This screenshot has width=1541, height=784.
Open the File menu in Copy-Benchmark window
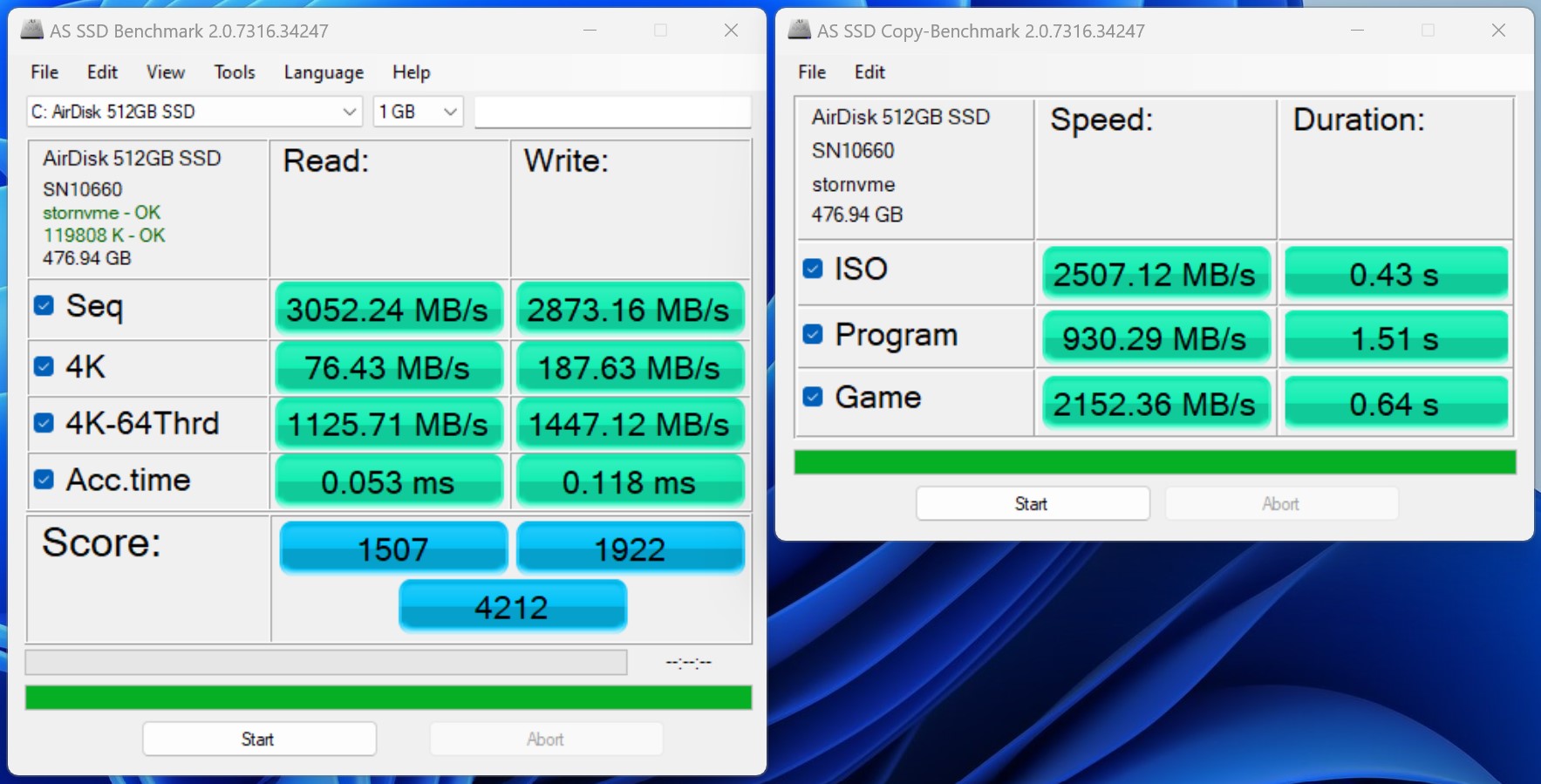pyautogui.click(x=812, y=72)
